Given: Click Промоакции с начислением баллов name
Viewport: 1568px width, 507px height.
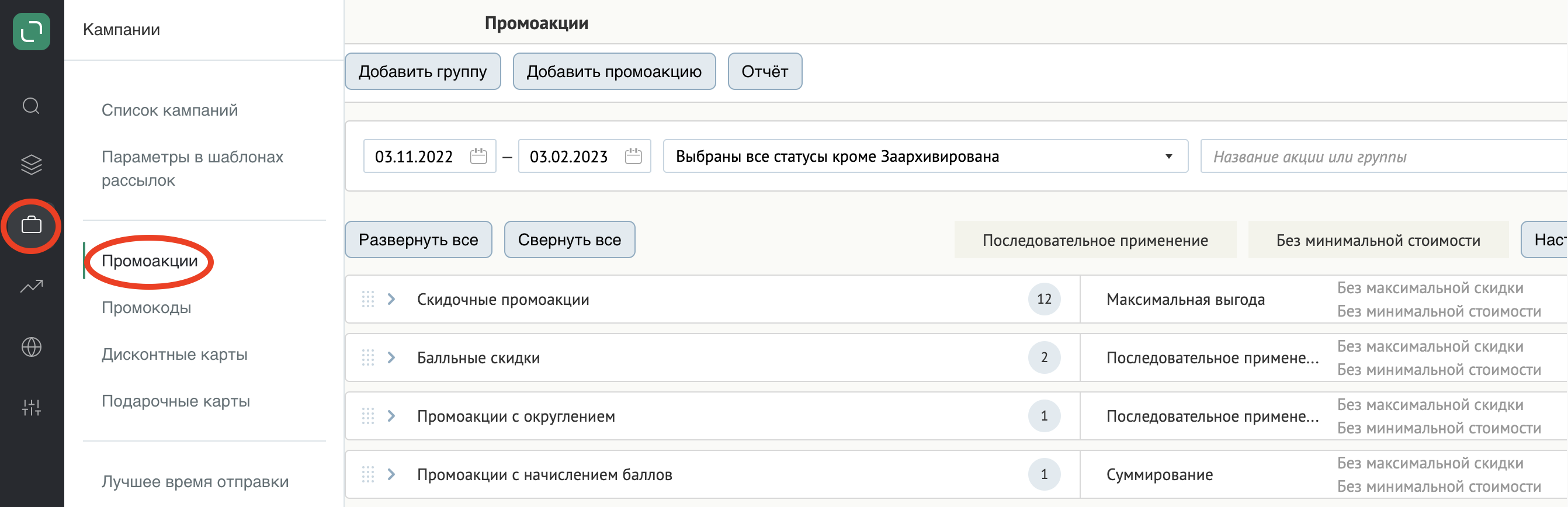Looking at the screenshot, I should point(545,475).
